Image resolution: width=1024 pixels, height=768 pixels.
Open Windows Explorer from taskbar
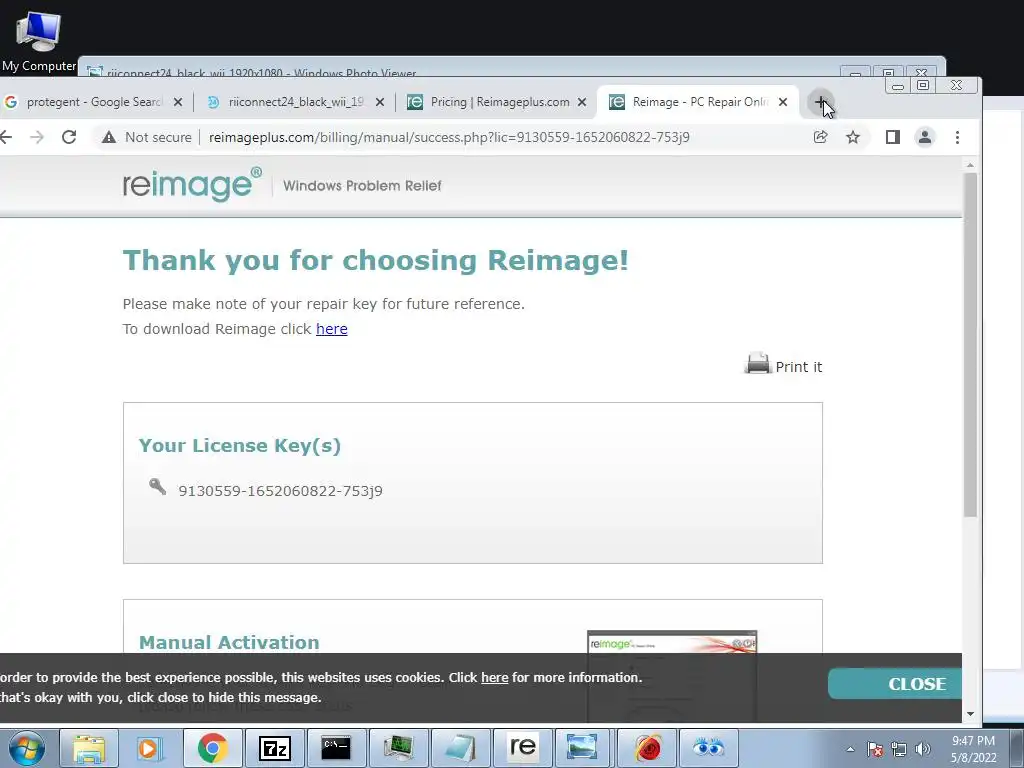89,748
